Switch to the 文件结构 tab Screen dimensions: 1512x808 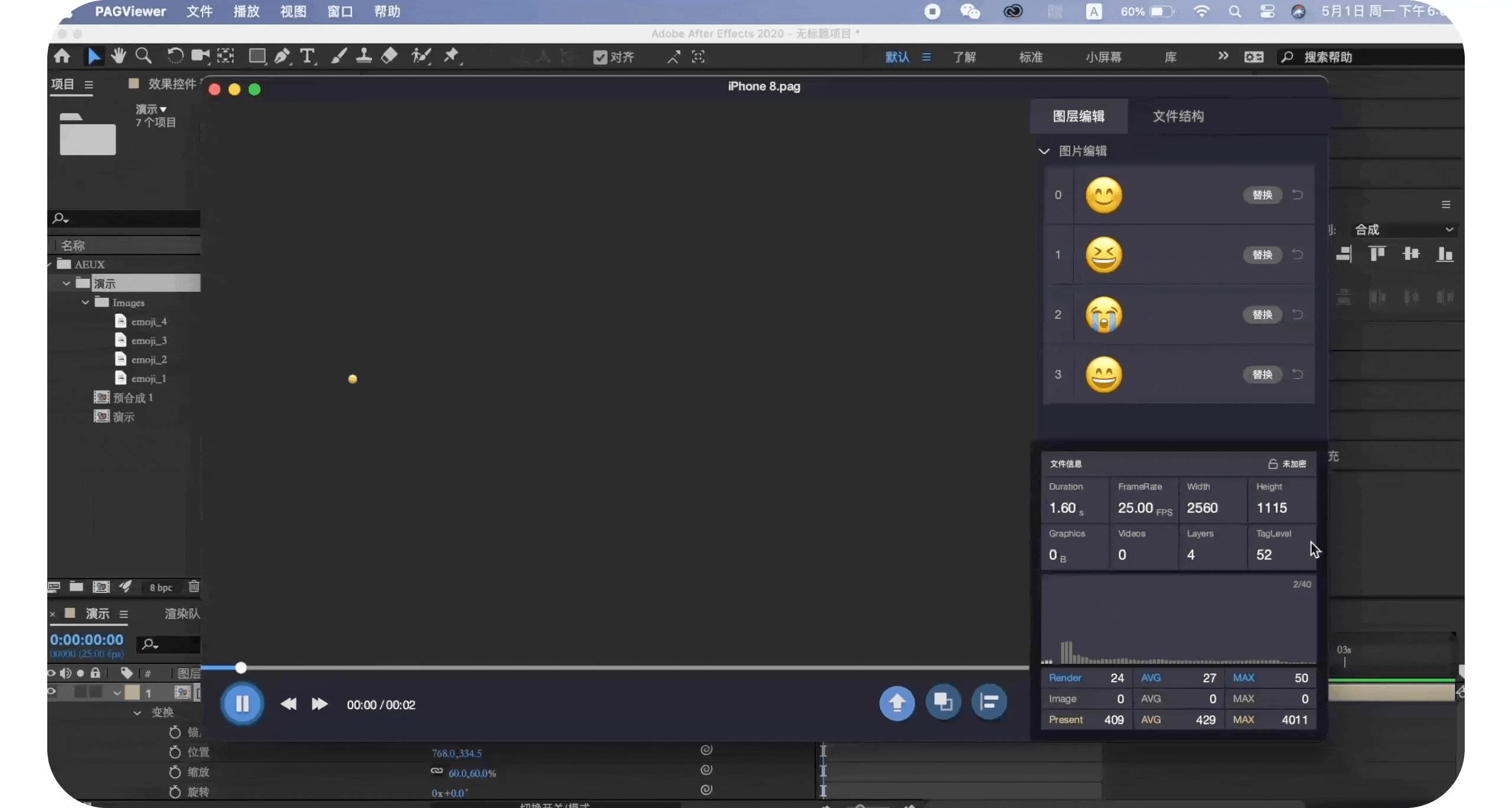[x=1178, y=116]
